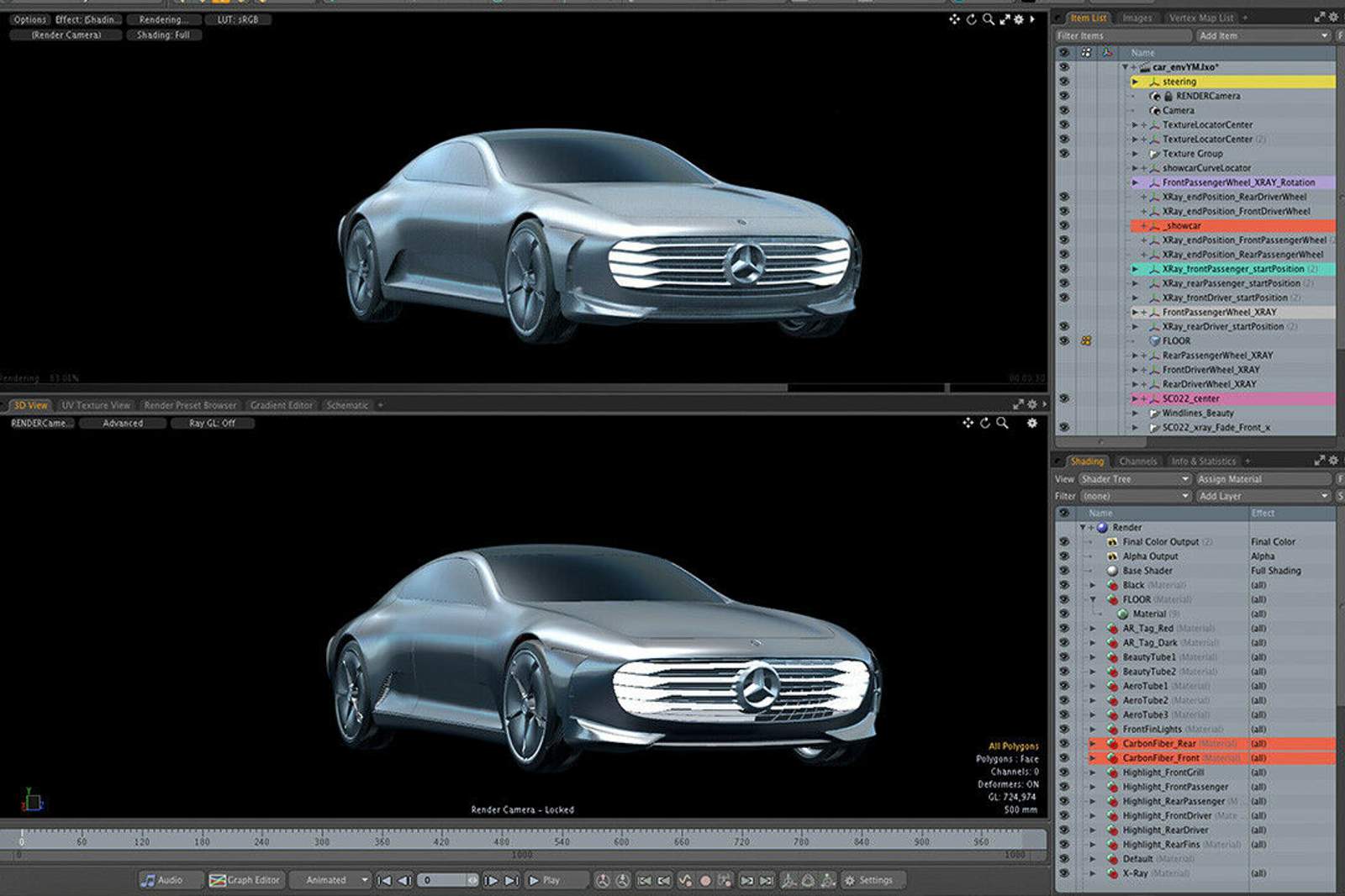Click the Filter Items search field
The height and width of the screenshot is (896, 1345).
tap(1123, 35)
